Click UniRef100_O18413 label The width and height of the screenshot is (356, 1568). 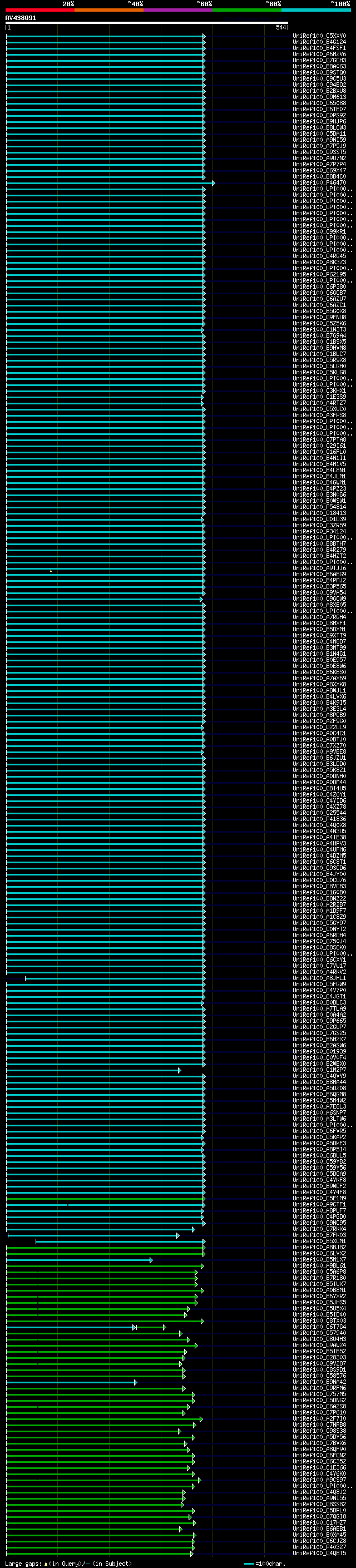coord(319,513)
